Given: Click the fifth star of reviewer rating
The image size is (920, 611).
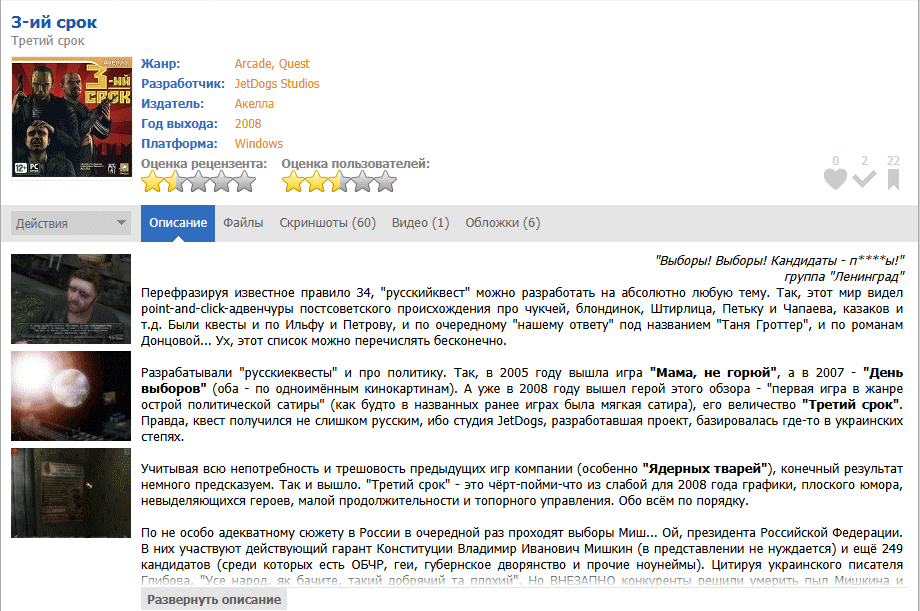Looking at the screenshot, I should click(245, 182).
